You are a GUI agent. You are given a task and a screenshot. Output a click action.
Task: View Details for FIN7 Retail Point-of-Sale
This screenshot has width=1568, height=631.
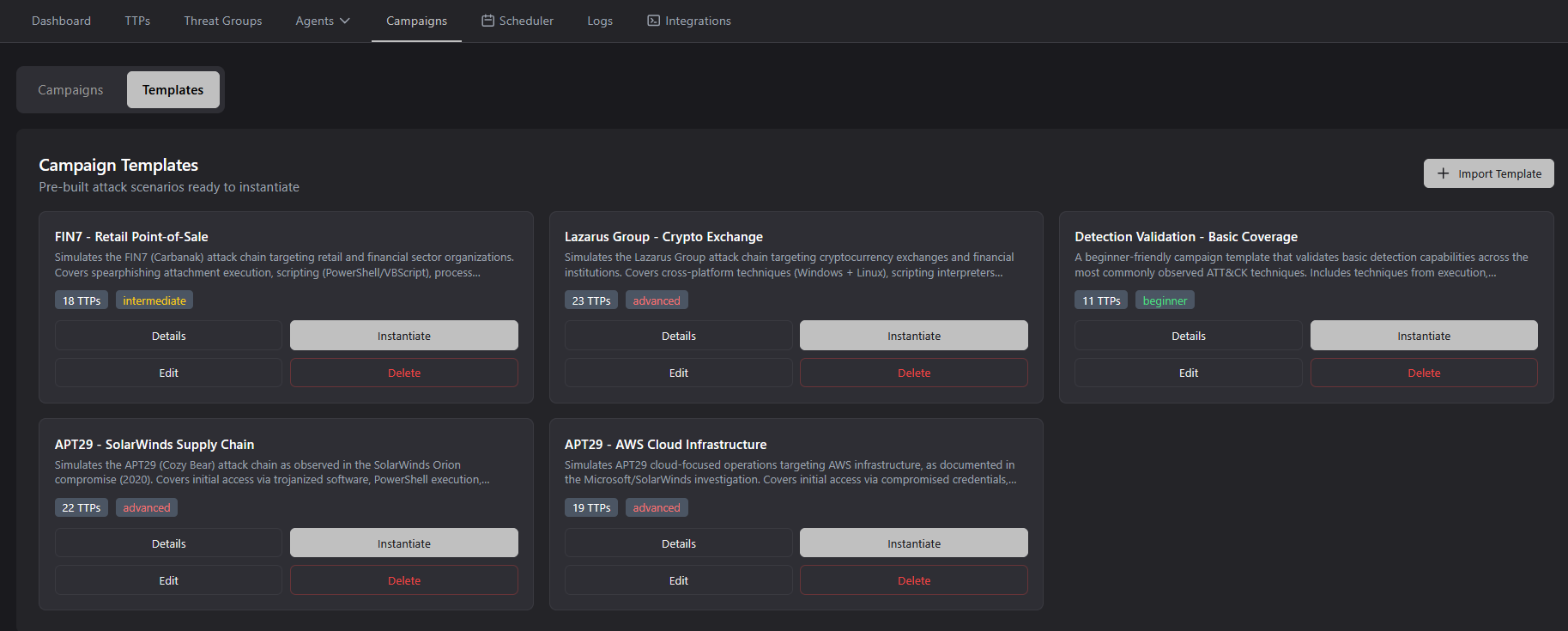[169, 336]
